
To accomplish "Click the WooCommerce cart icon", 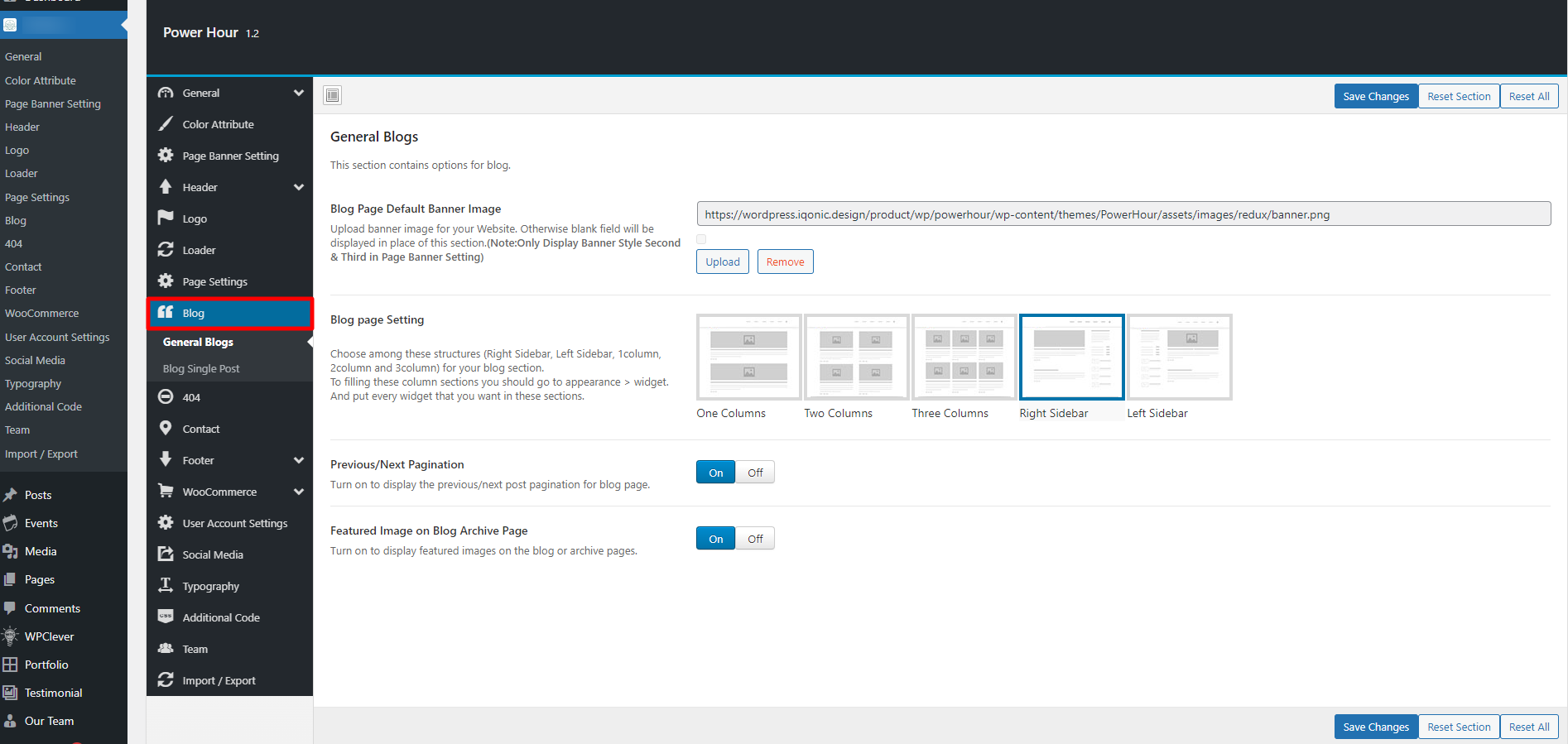I will [166, 491].
